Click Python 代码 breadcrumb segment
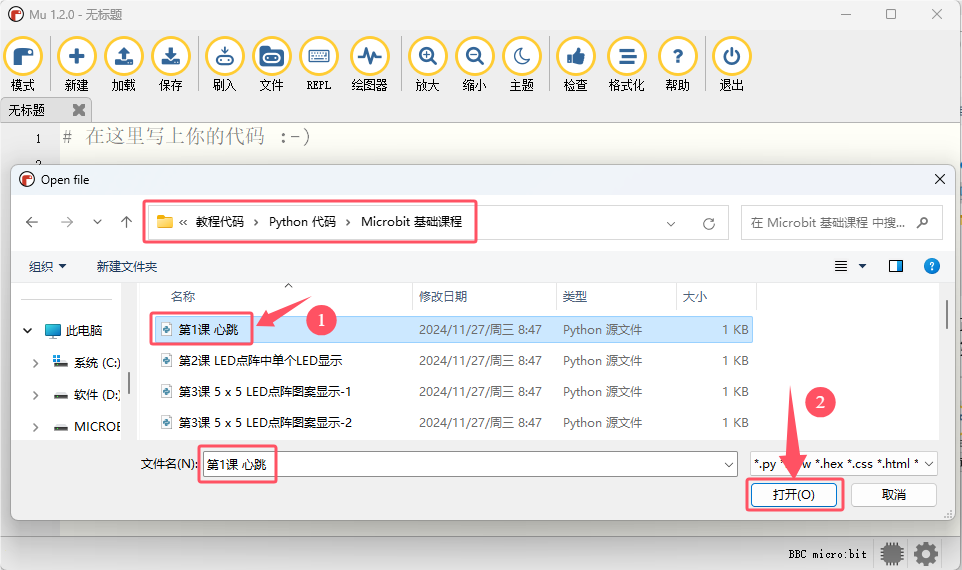This screenshot has height=570, width=962. [302, 222]
